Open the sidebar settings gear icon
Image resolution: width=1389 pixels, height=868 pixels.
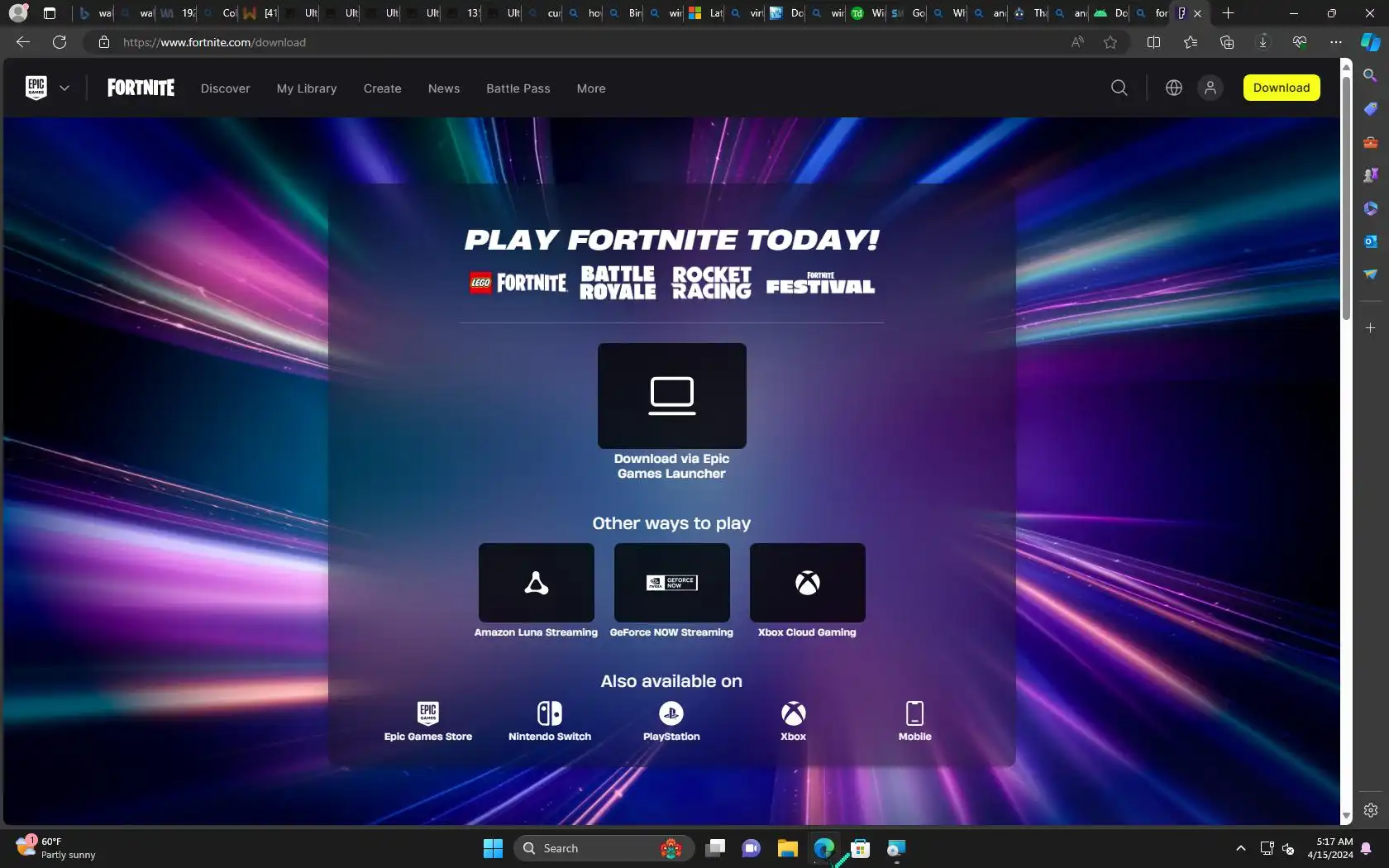(1371, 810)
